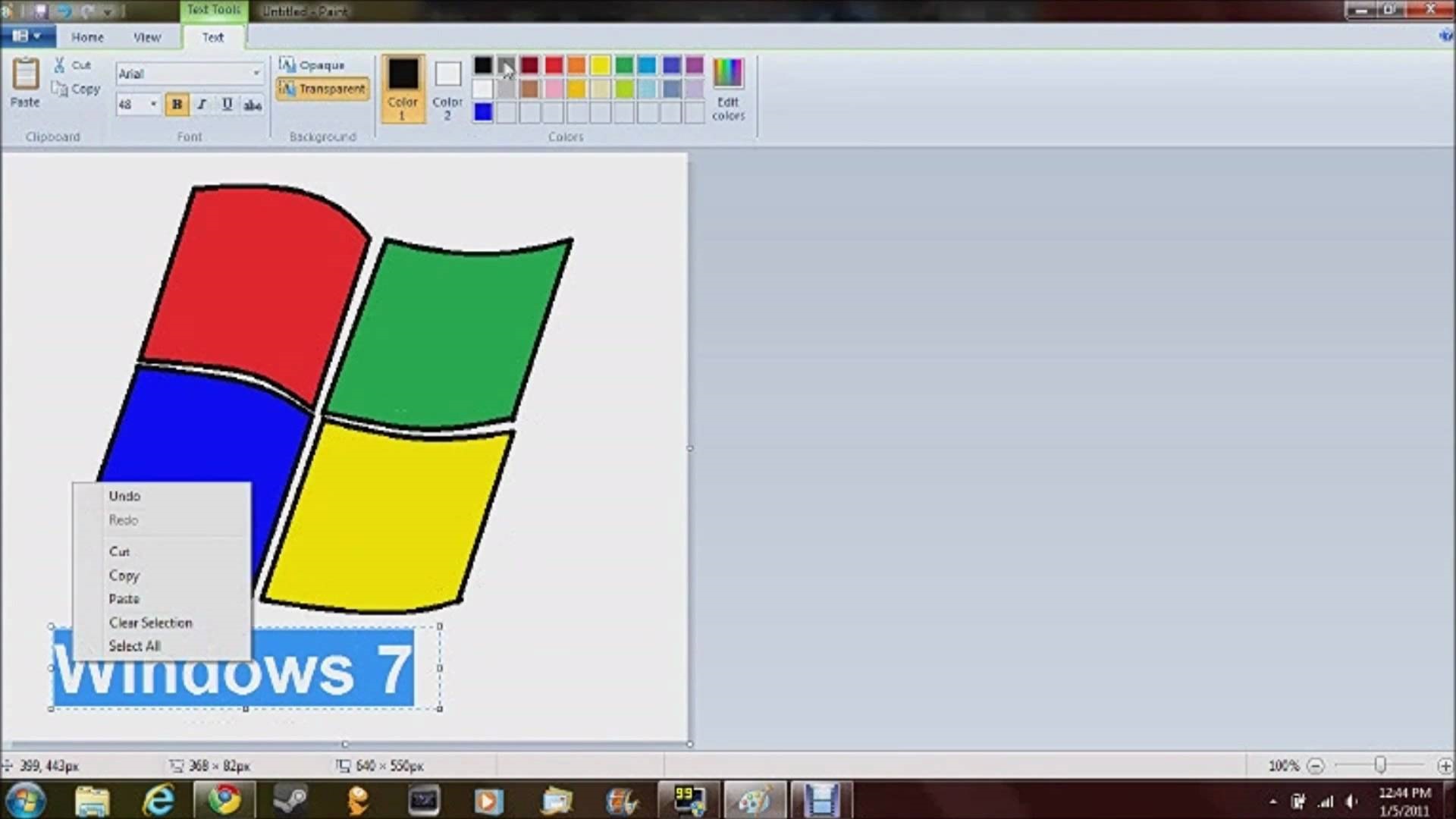Viewport: 1456px width, 819px height.
Task: Pick the lime green color swatch
Action: tap(624, 89)
